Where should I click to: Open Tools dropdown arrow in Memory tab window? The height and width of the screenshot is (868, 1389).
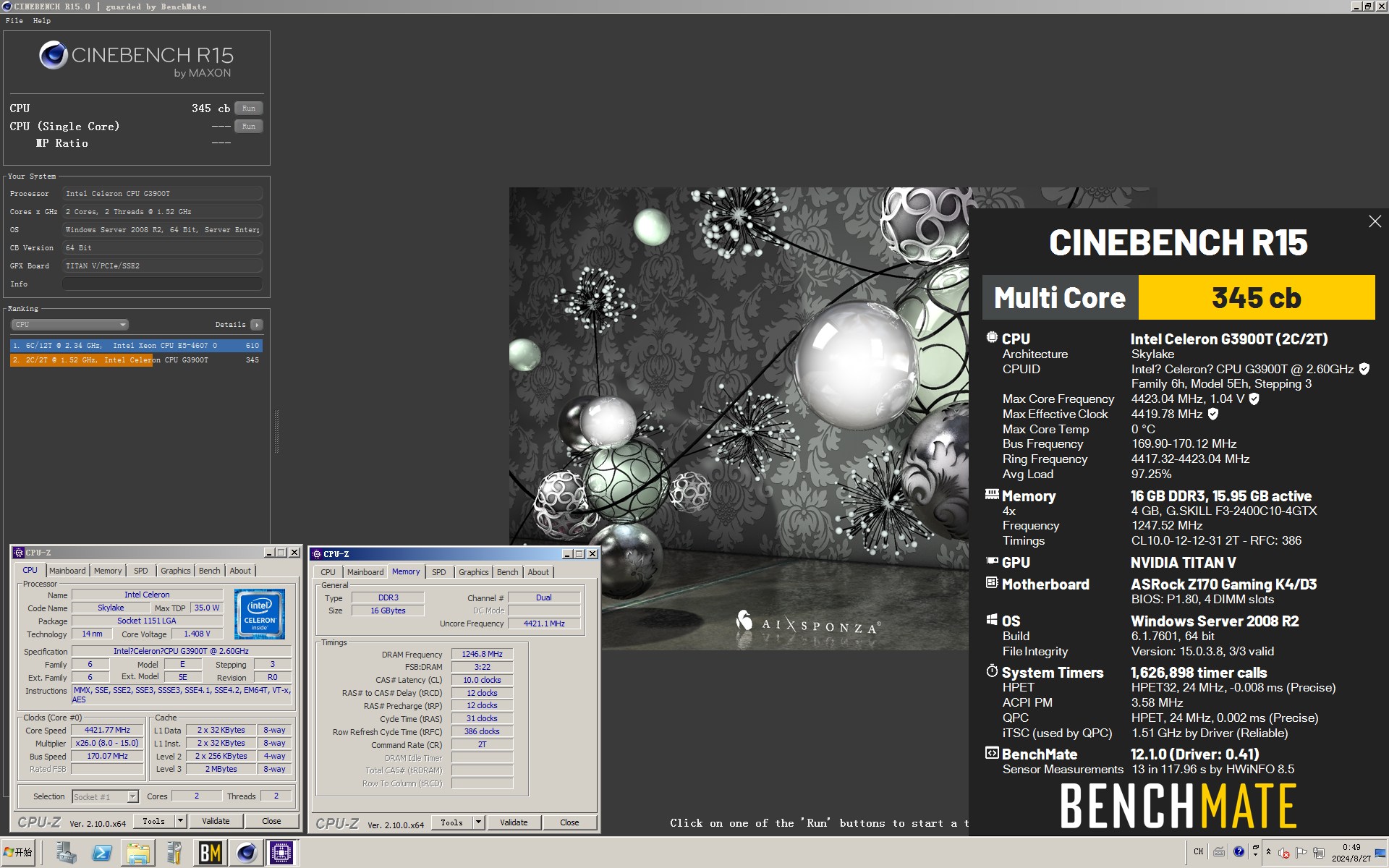click(478, 822)
